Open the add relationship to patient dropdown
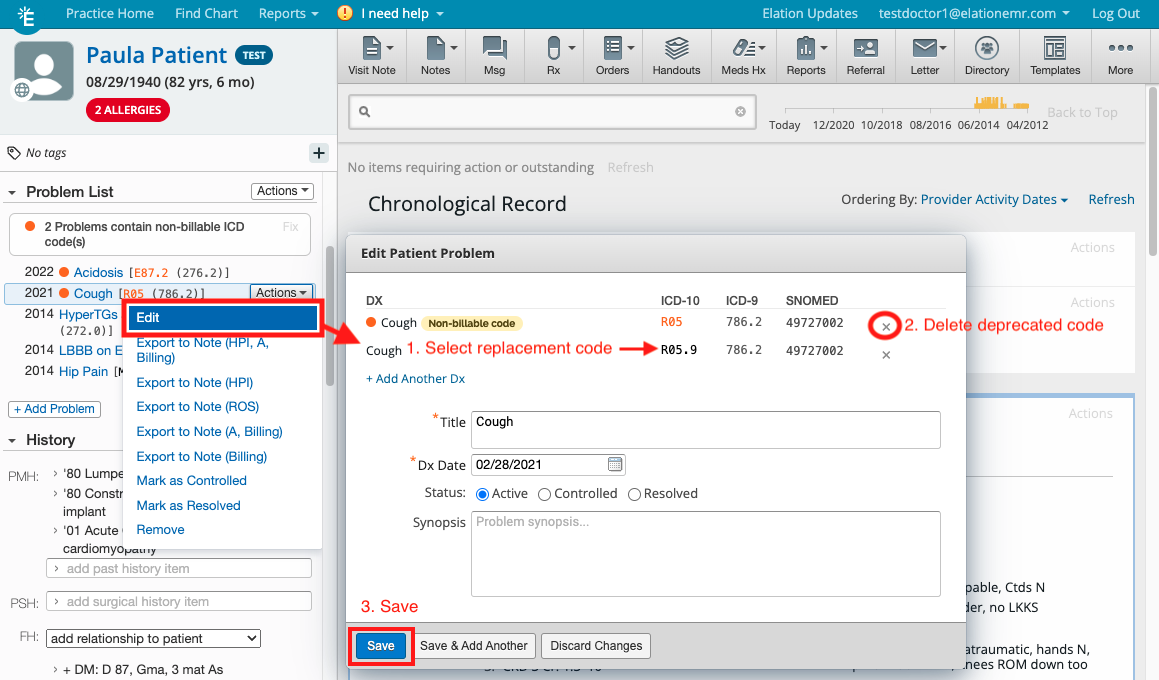The width and height of the screenshot is (1159, 680). (x=152, y=638)
